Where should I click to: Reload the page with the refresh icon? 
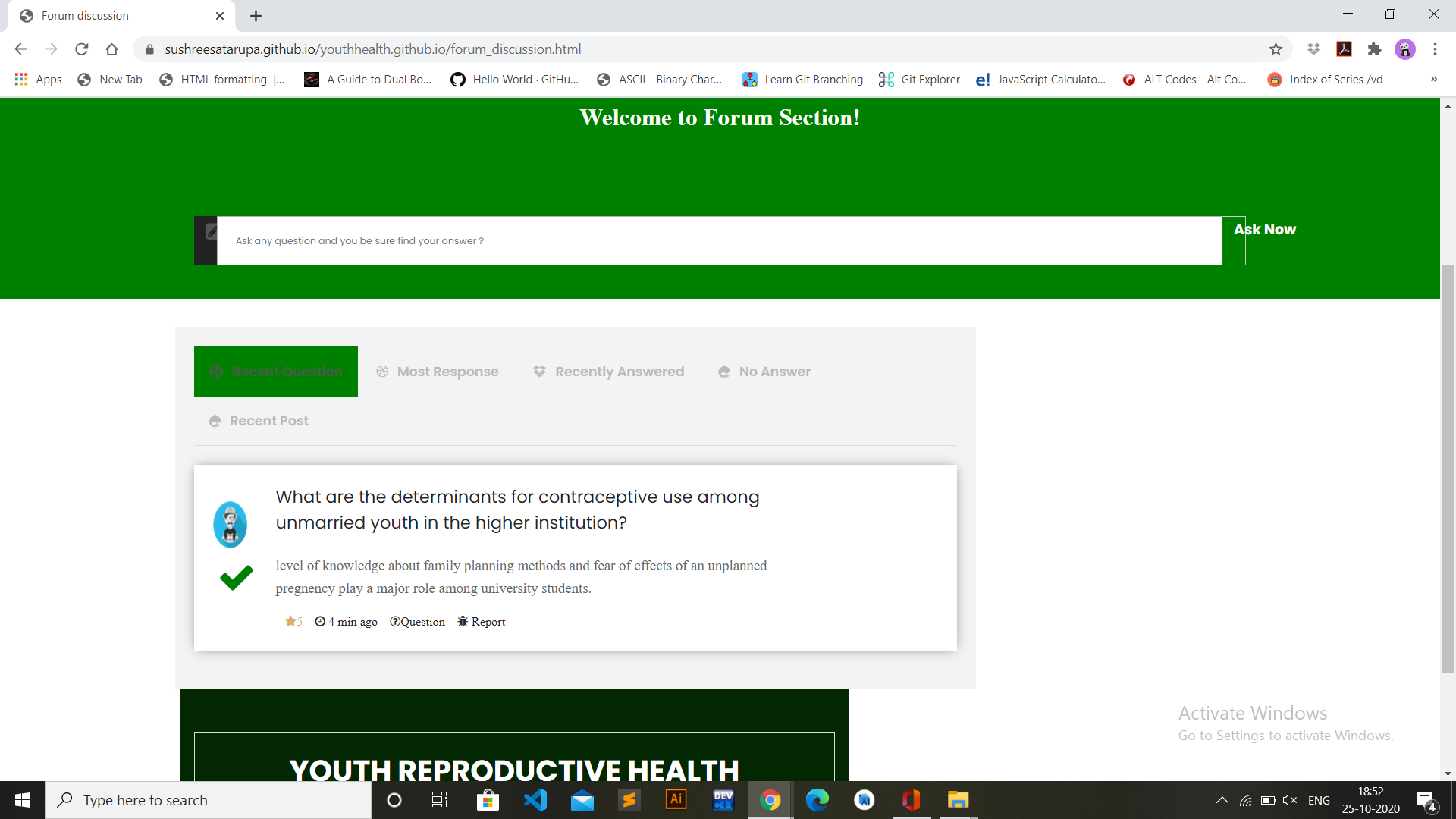coord(82,49)
